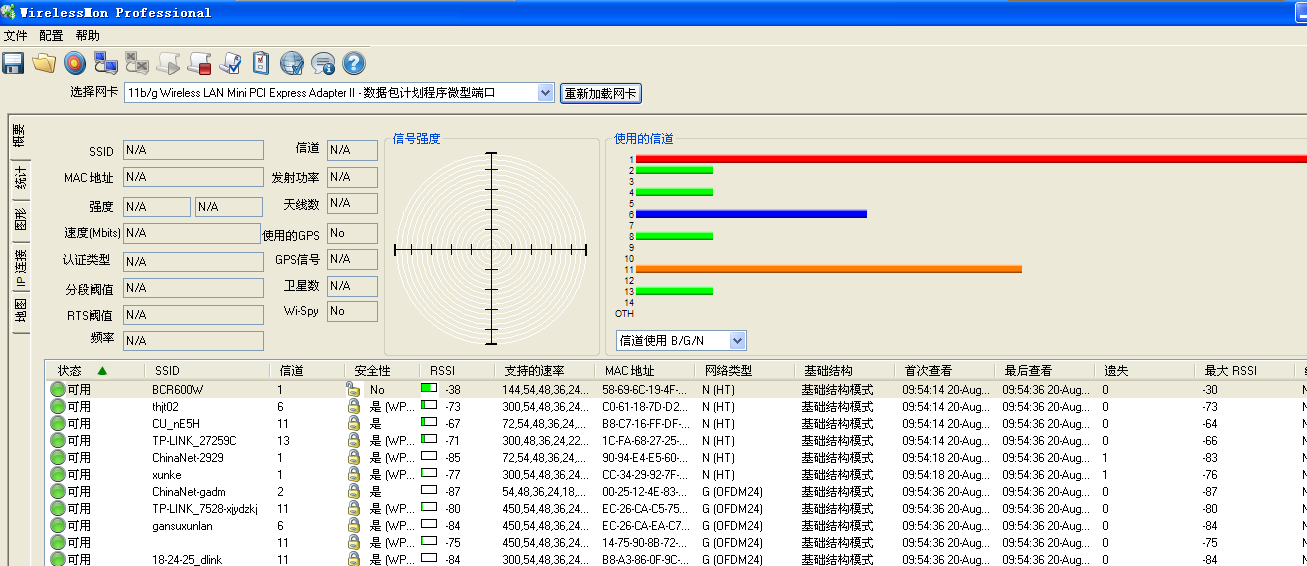Click the connect computers toolbar icon
The height and width of the screenshot is (566, 1307).
tap(106, 64)
